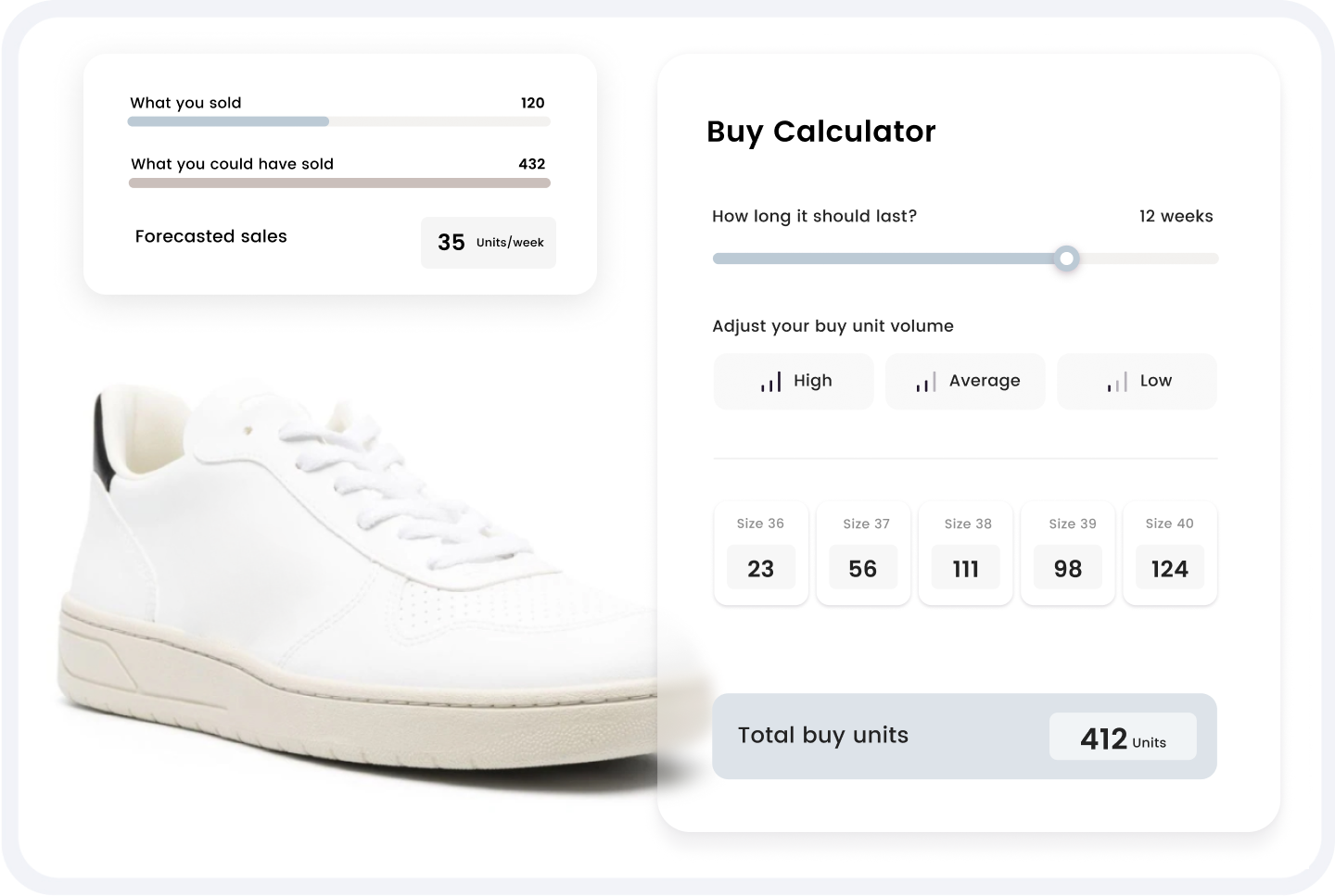Edit the Size 36 quantity field
The image size is (1335, 896).
(x=761, y=568)
